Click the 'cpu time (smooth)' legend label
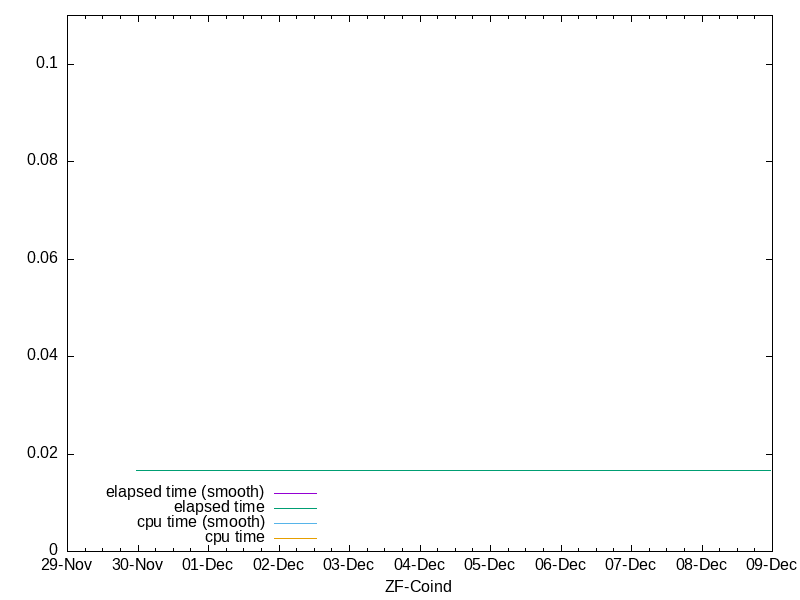 (x=201, y=522)
